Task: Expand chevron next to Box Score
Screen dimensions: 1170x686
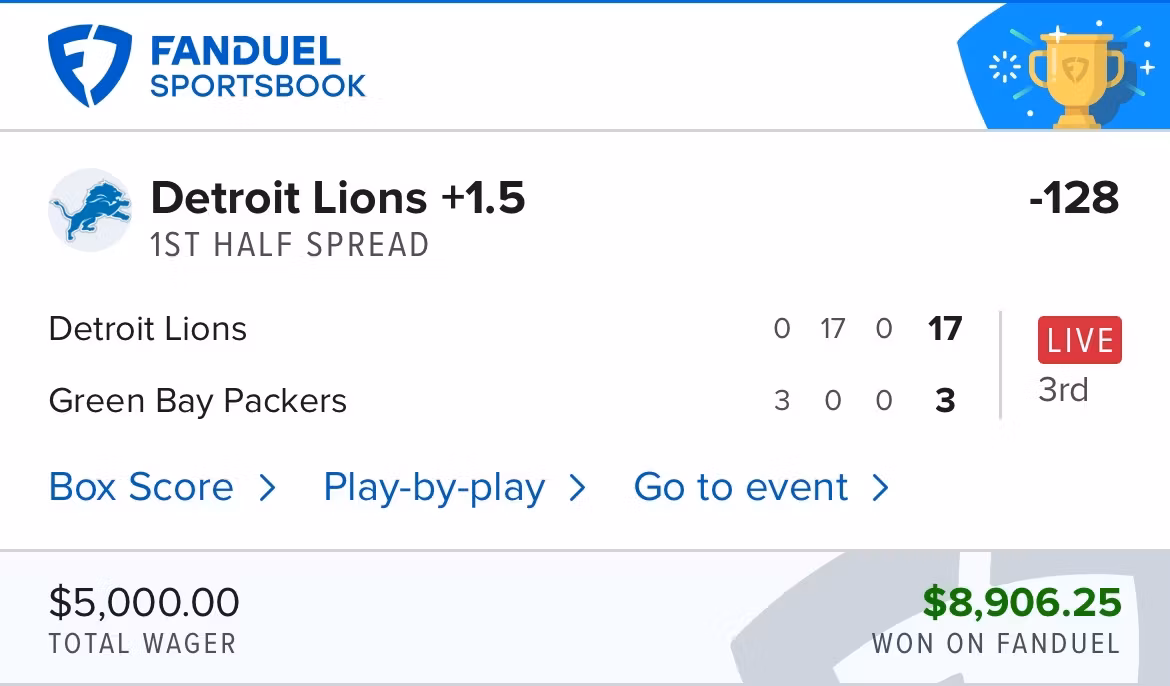Action: point(267,488)
